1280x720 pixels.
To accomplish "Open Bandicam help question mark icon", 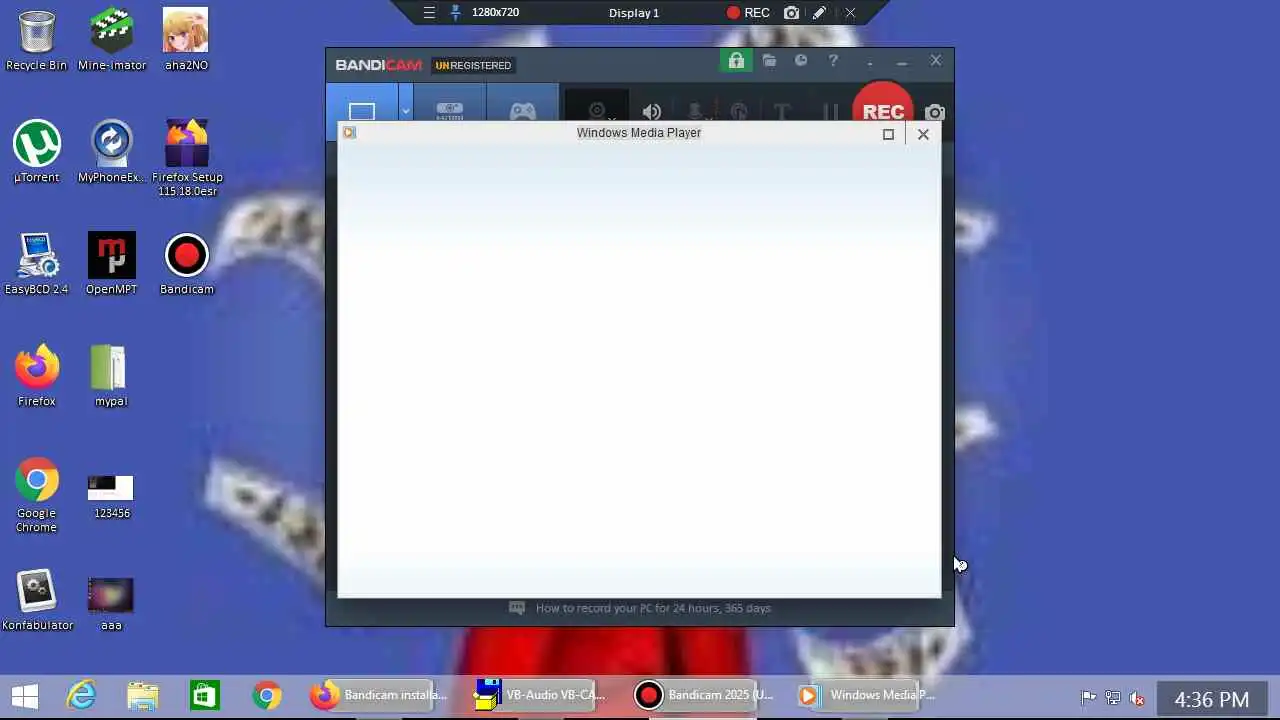I will [x=833, y=61].
